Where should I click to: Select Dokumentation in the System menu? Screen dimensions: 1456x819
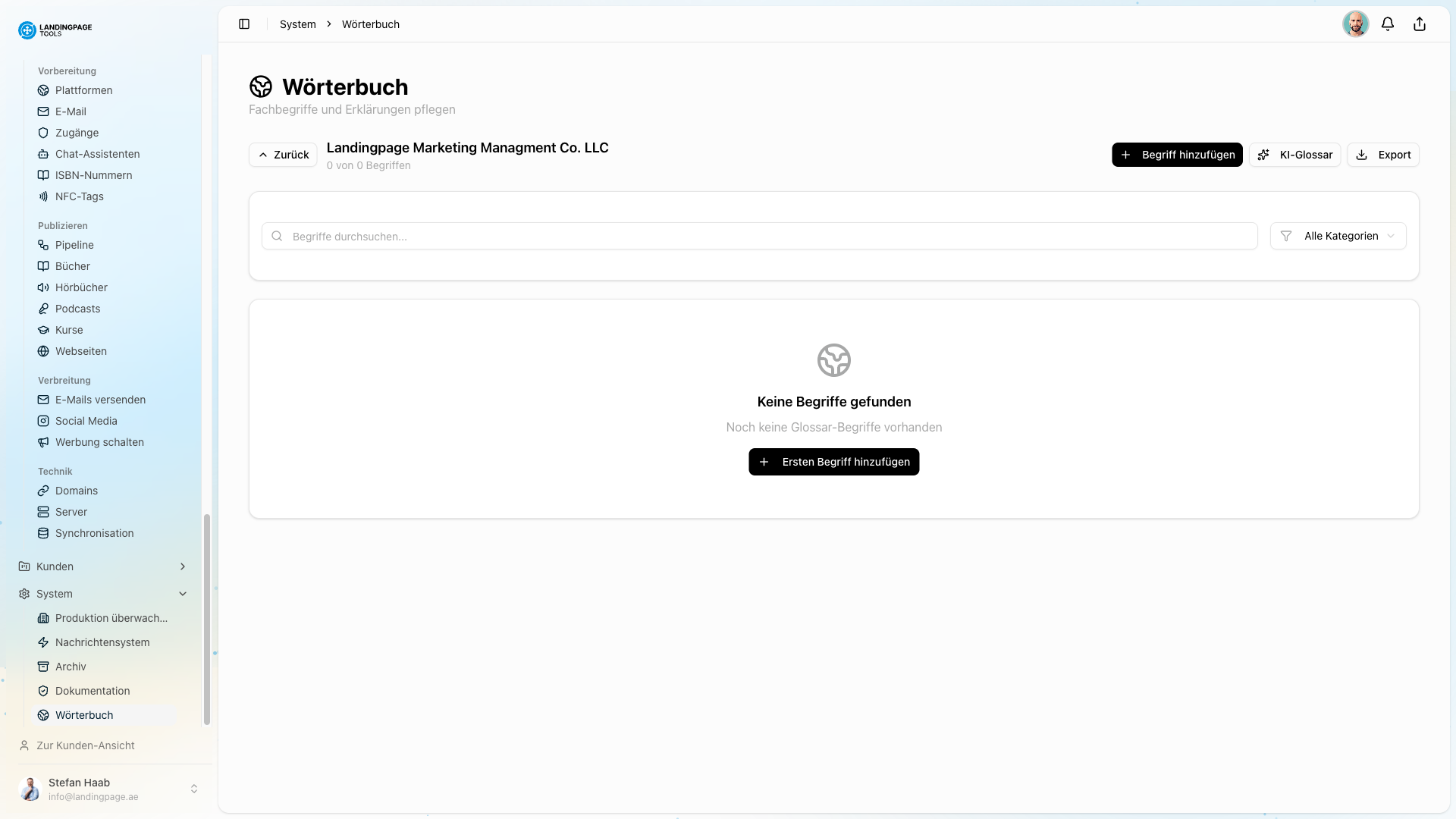pyautogui.click(x=93, y=691)
